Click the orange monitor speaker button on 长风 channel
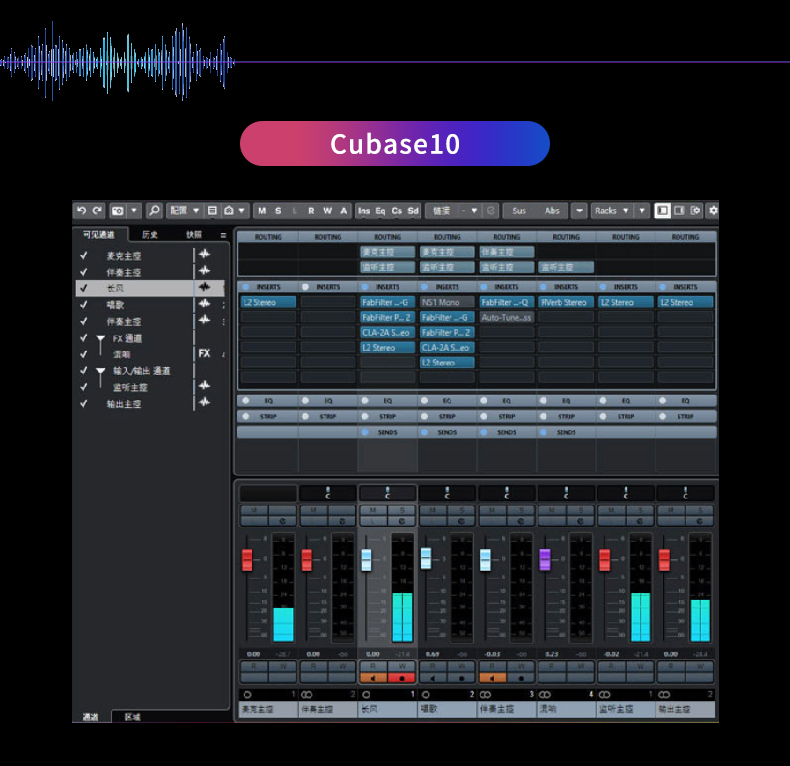 373,678
